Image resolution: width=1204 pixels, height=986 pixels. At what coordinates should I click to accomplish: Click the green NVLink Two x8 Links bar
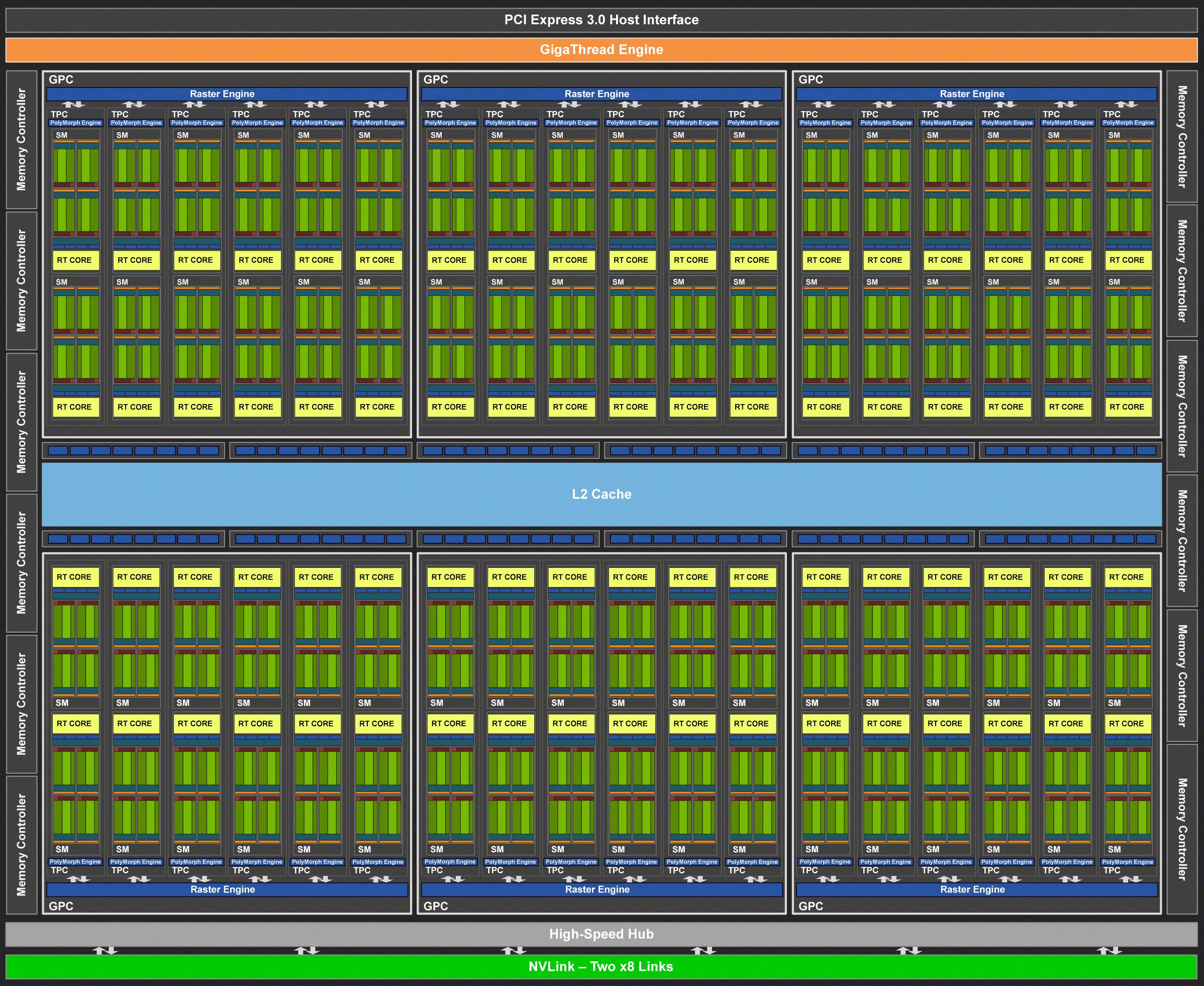[x=601, y=967]
